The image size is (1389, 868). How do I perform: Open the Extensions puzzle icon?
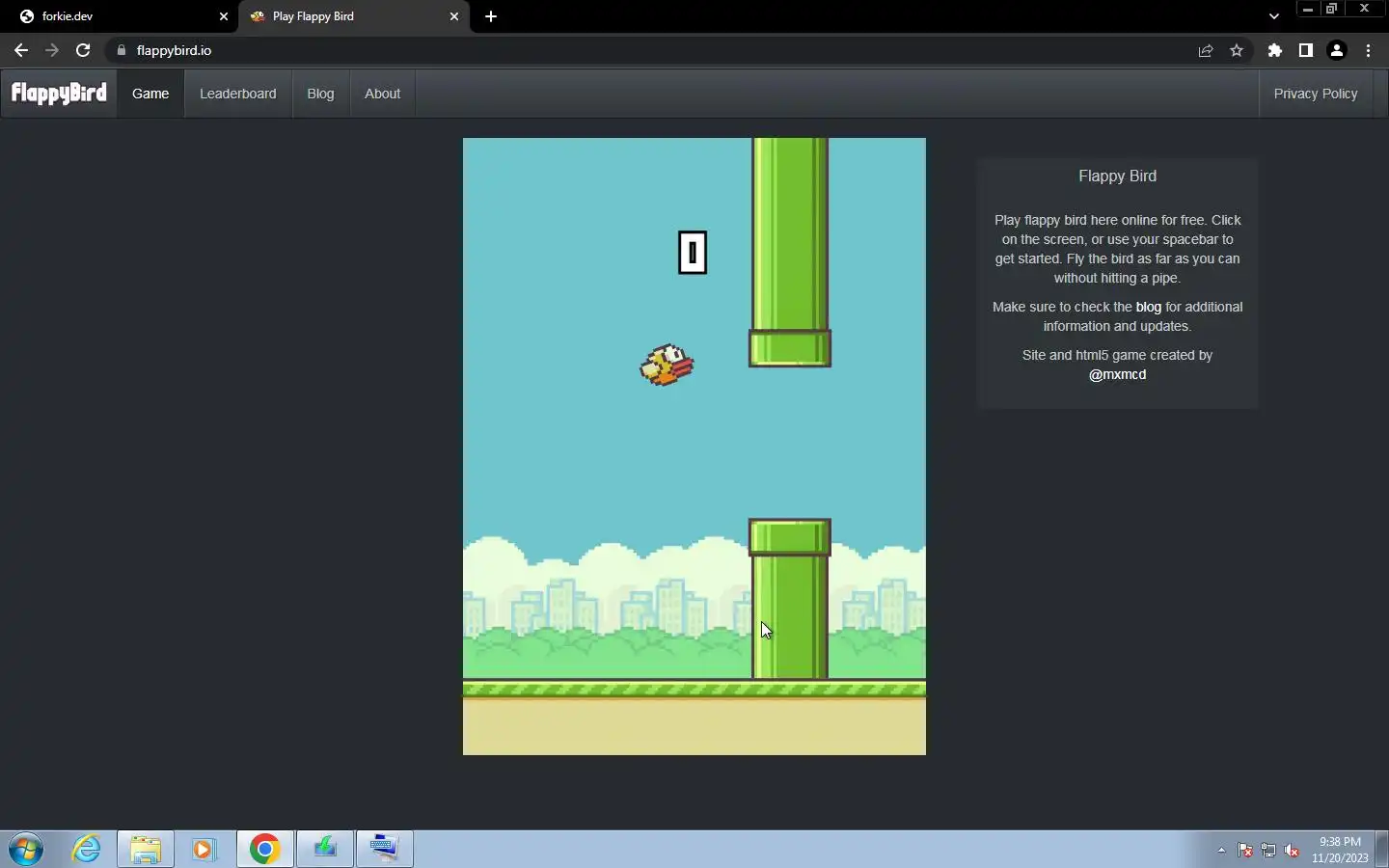[1275, 50]
